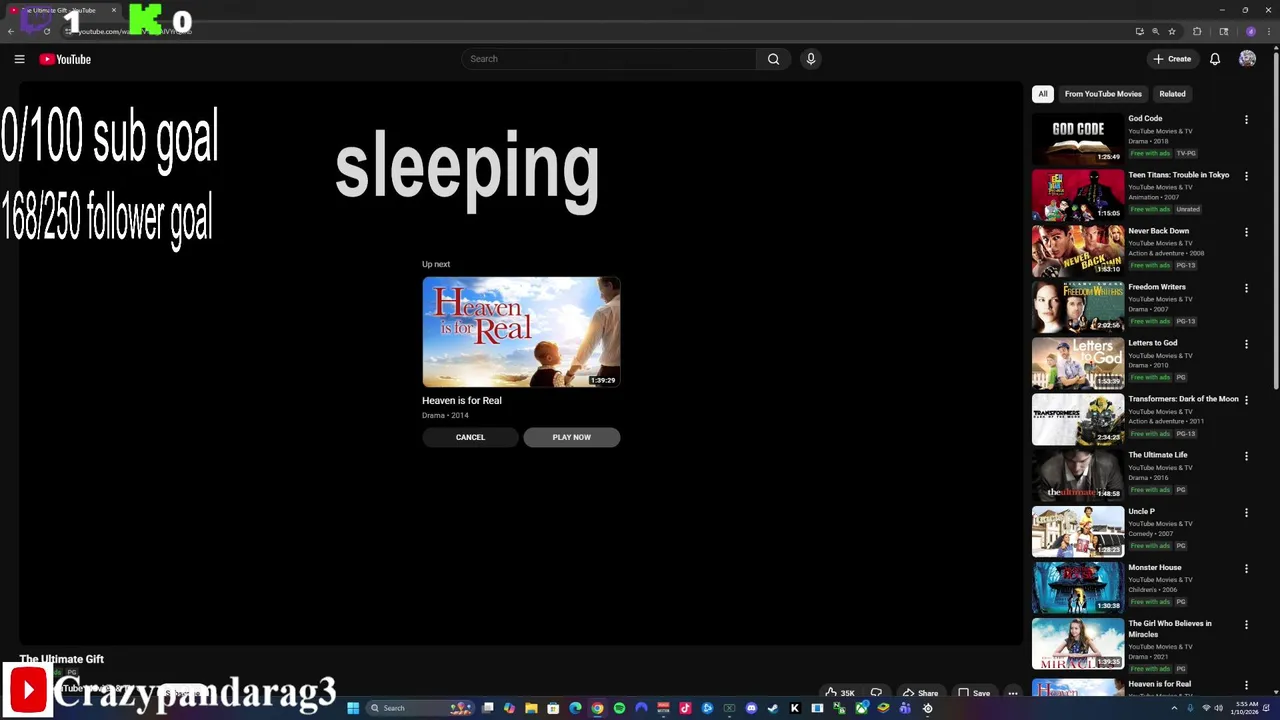
Task: Click the browser address bar URL
Action: [x=135, y=31]
